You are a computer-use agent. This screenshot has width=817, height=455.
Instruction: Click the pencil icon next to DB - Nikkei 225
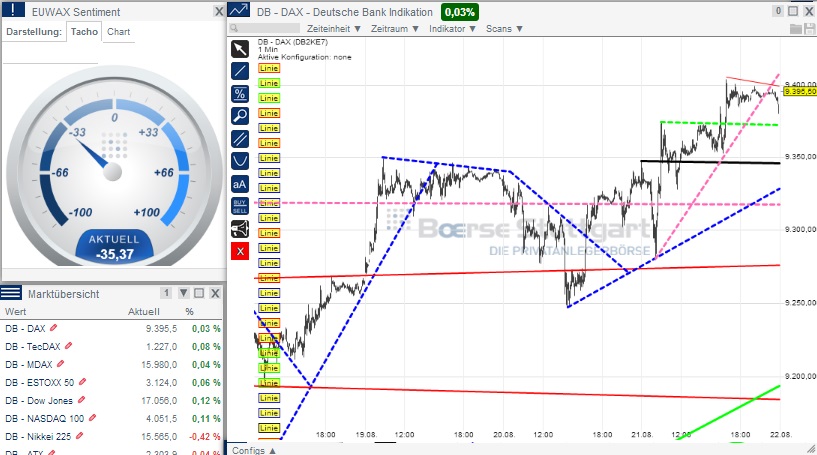click(79, 436)
